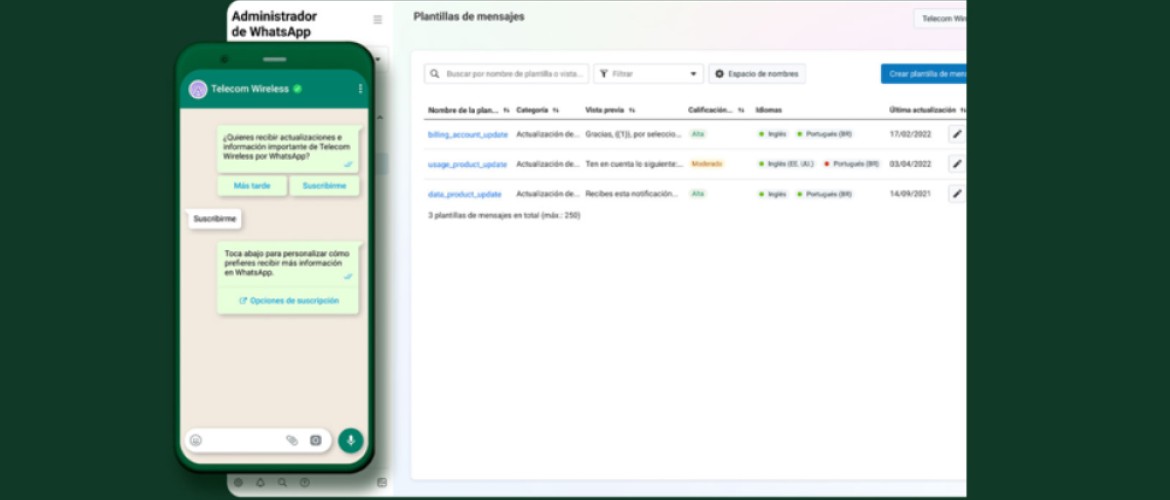Click the collapse panel icon at sidebar bottom right
The image size is (1170, 500).
(x=382, y=482)
